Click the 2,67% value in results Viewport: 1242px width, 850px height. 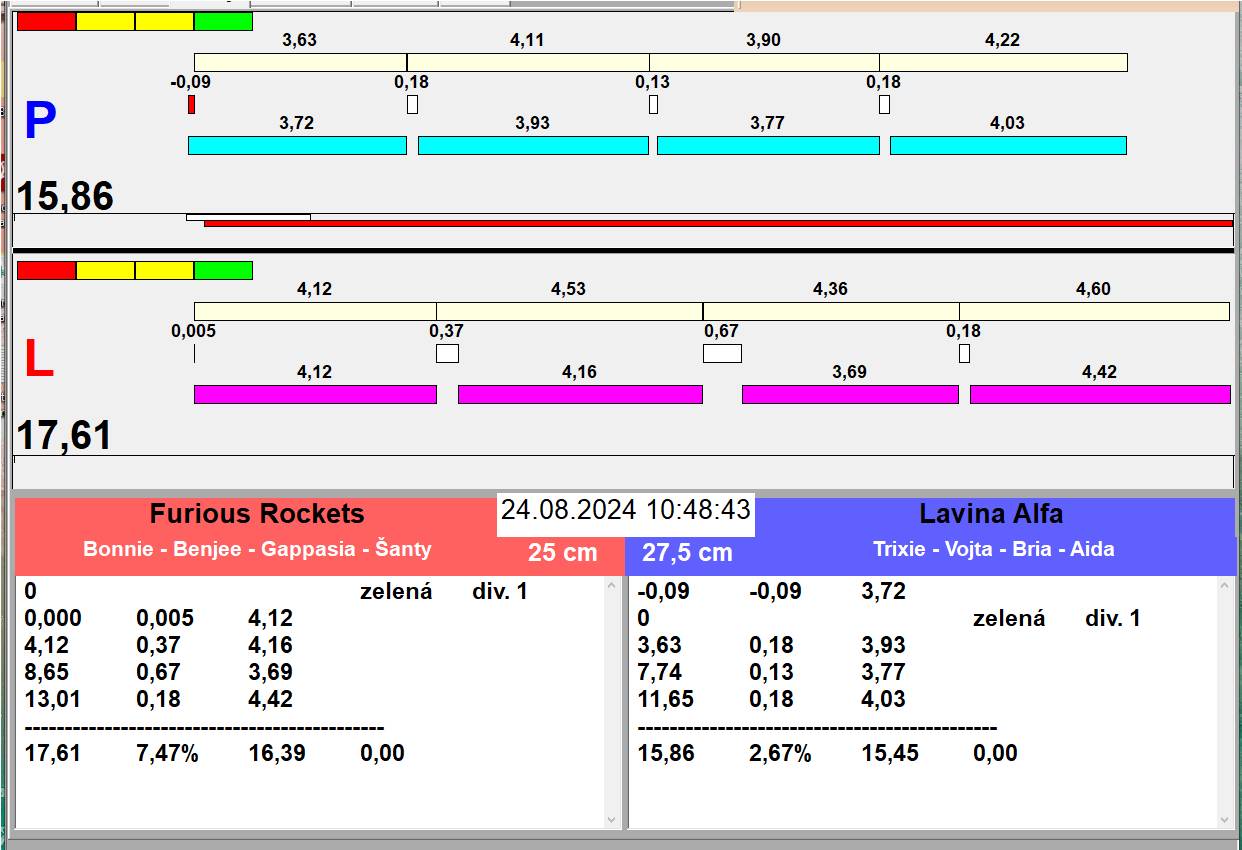780,753
